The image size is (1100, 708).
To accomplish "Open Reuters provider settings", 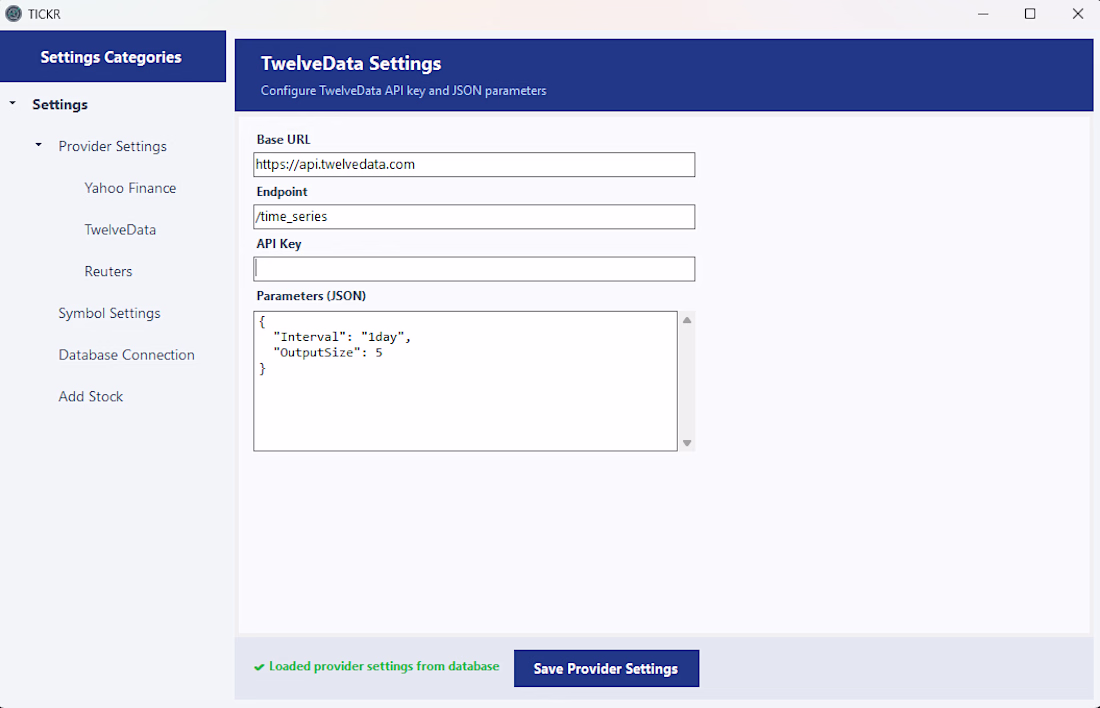I will 108,271.
